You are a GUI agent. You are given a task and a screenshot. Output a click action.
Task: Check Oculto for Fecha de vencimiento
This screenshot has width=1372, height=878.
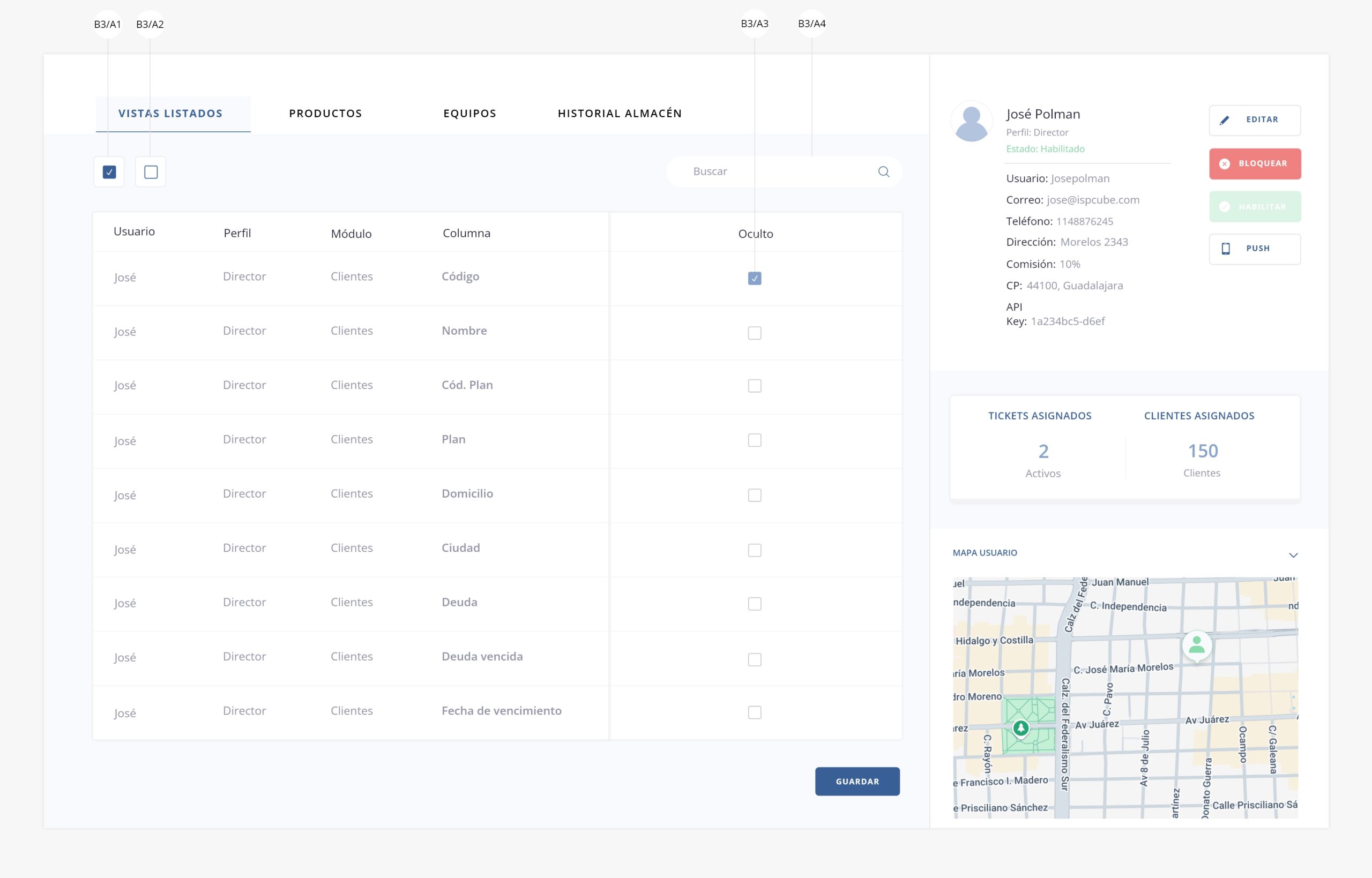pos(754,712)
